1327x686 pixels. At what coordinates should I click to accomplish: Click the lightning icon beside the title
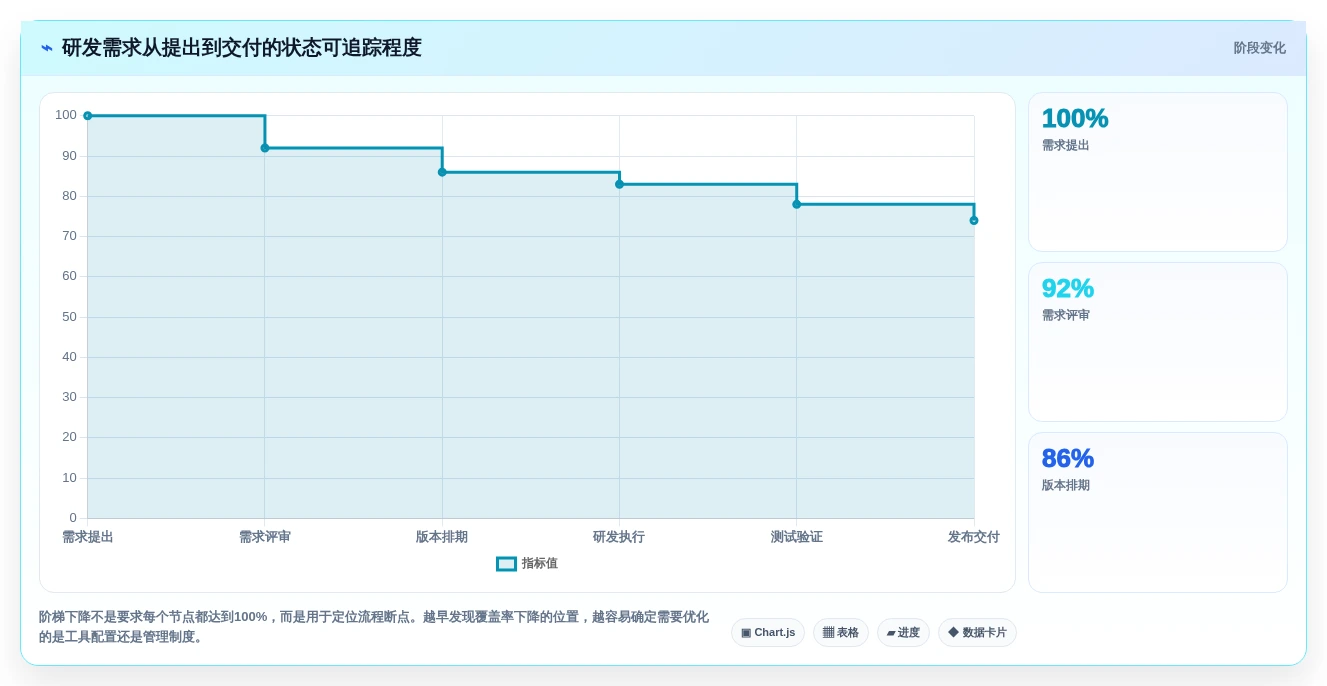point(47,48)
